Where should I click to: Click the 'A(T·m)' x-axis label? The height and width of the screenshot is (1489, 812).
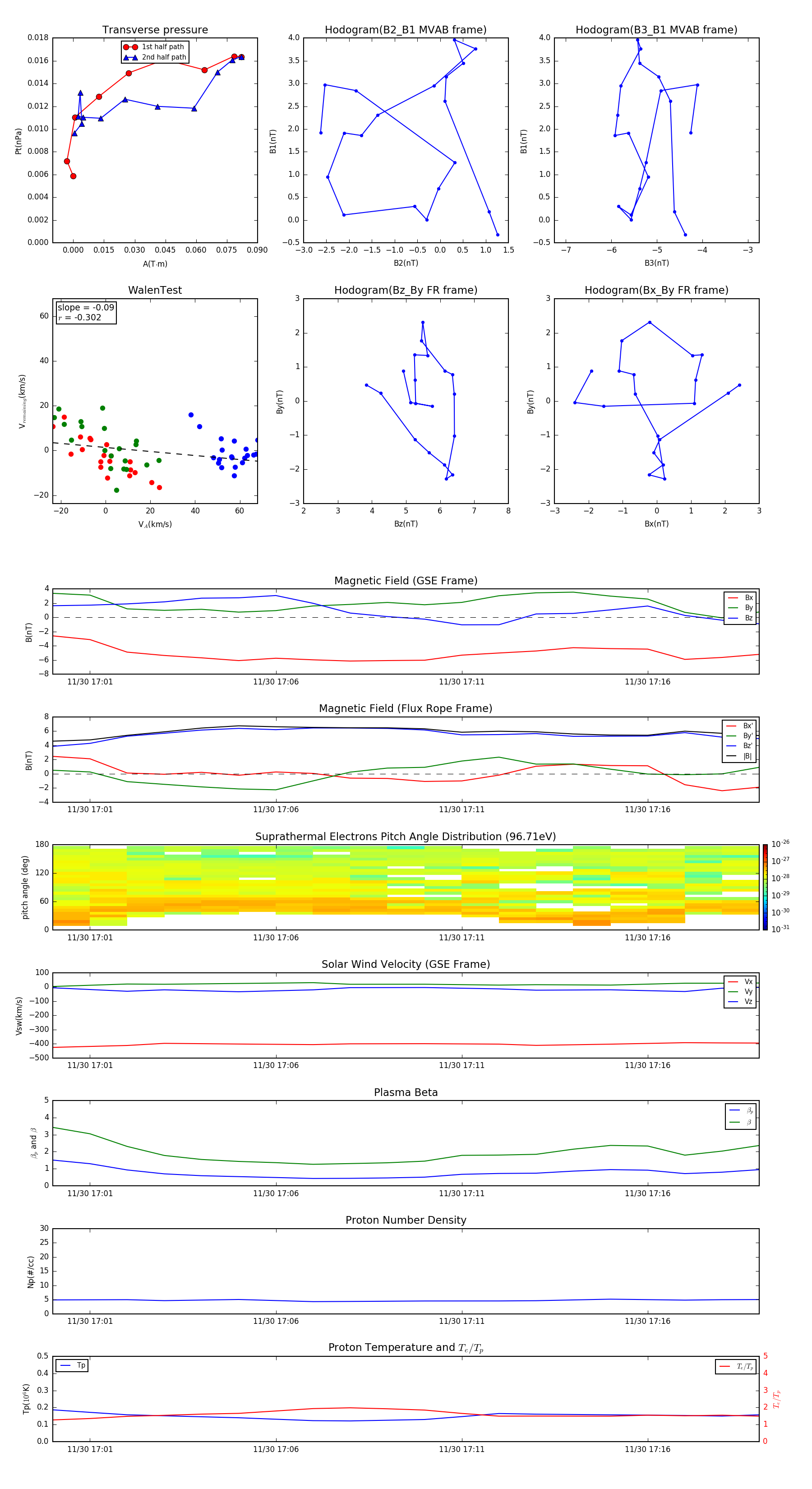pos(155,264)
